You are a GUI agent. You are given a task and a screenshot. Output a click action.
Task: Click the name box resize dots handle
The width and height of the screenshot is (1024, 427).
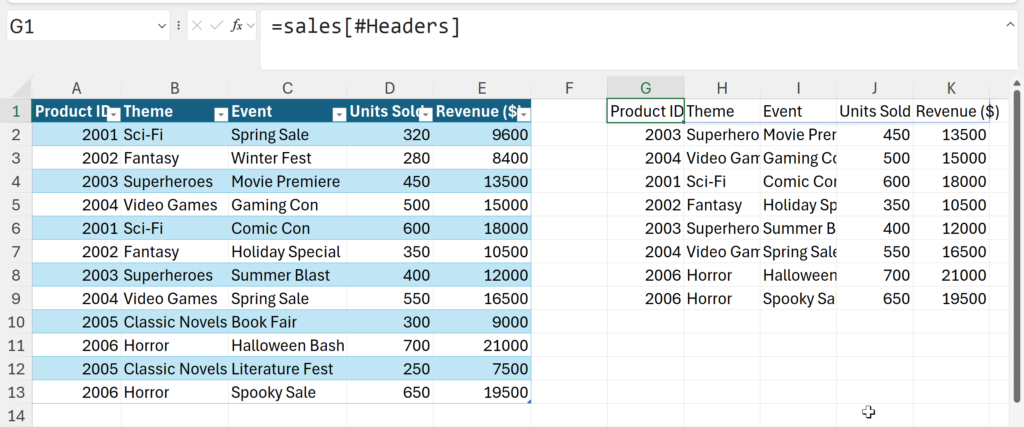point(178,27)
